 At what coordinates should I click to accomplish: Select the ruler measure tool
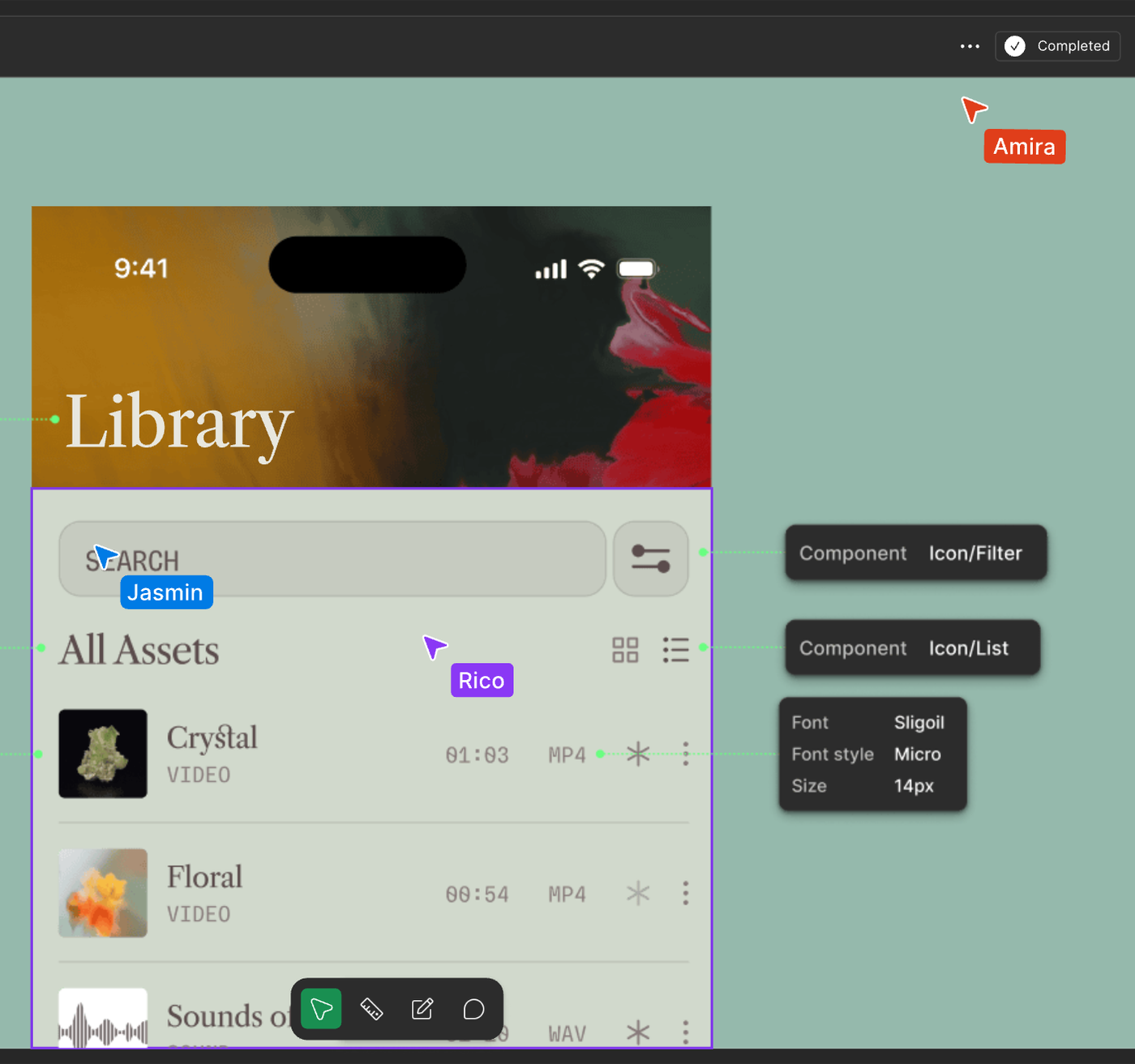(371, 1009)
